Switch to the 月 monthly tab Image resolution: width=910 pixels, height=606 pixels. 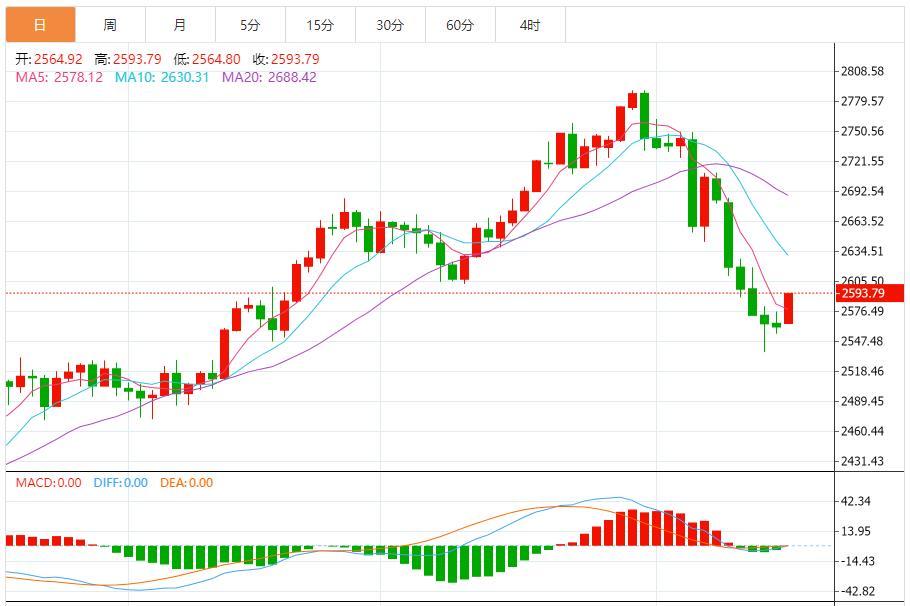pos(180,25)
